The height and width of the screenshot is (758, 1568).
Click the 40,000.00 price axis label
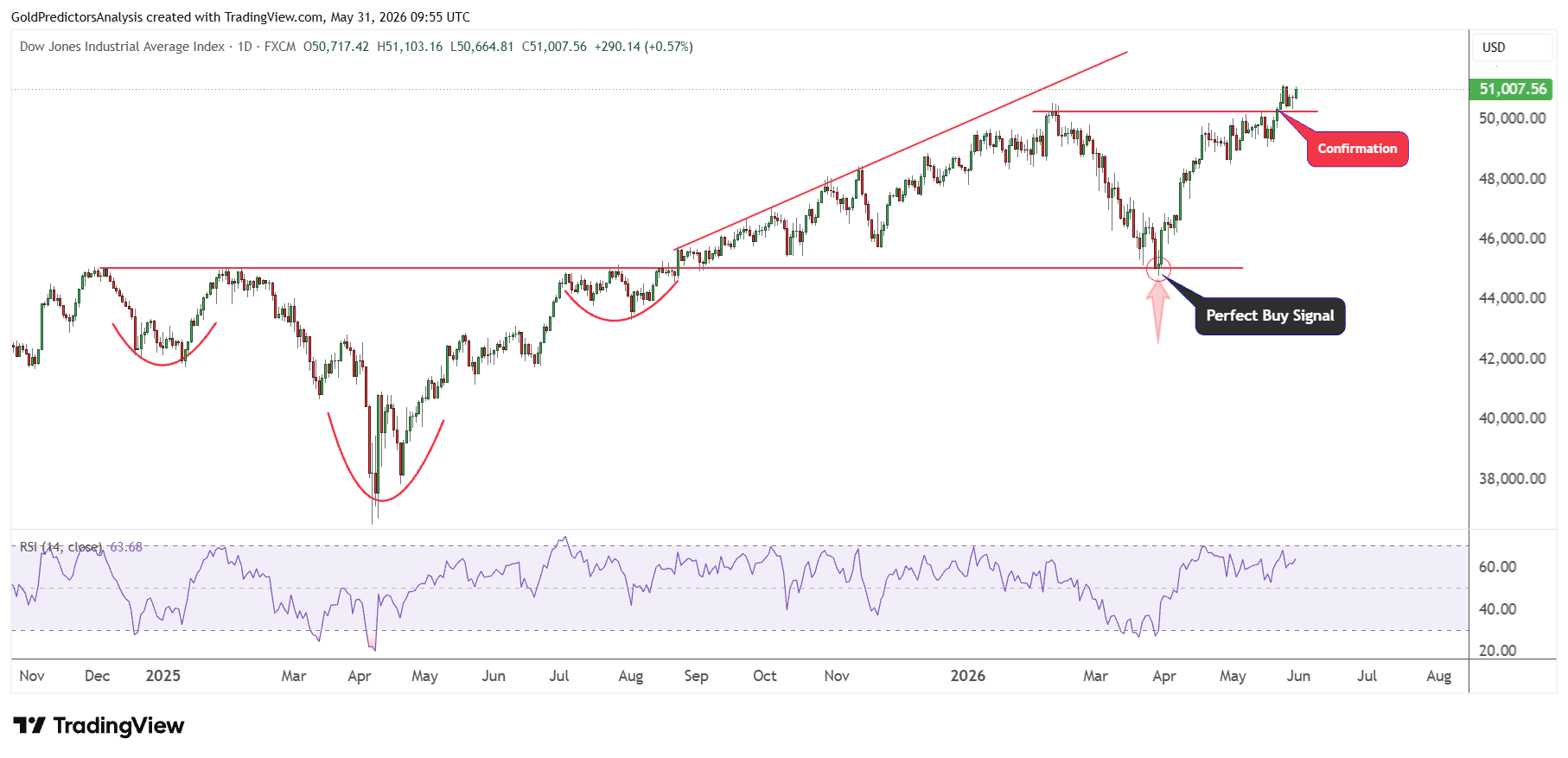[1512, 418]
